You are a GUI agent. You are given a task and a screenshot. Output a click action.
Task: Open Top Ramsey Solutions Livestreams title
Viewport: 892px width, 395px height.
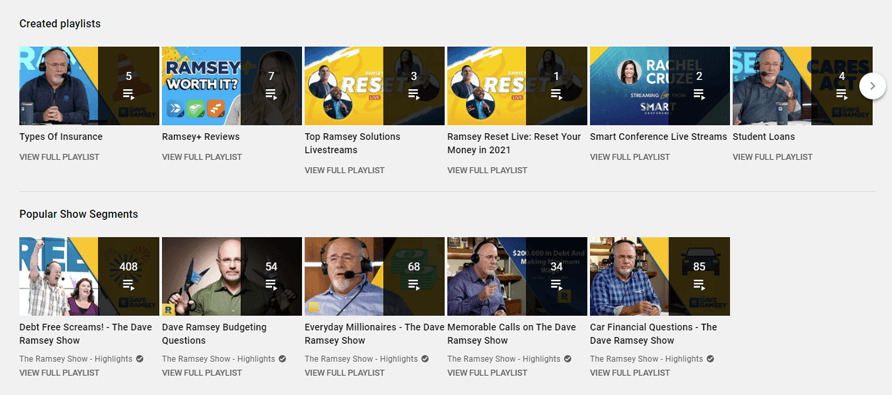(x=353, y=143)
